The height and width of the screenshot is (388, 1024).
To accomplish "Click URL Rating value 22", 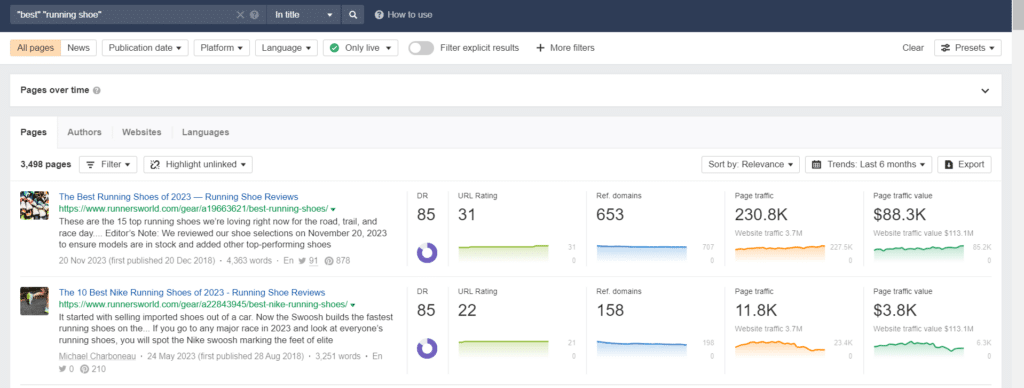I will (468, 310).
